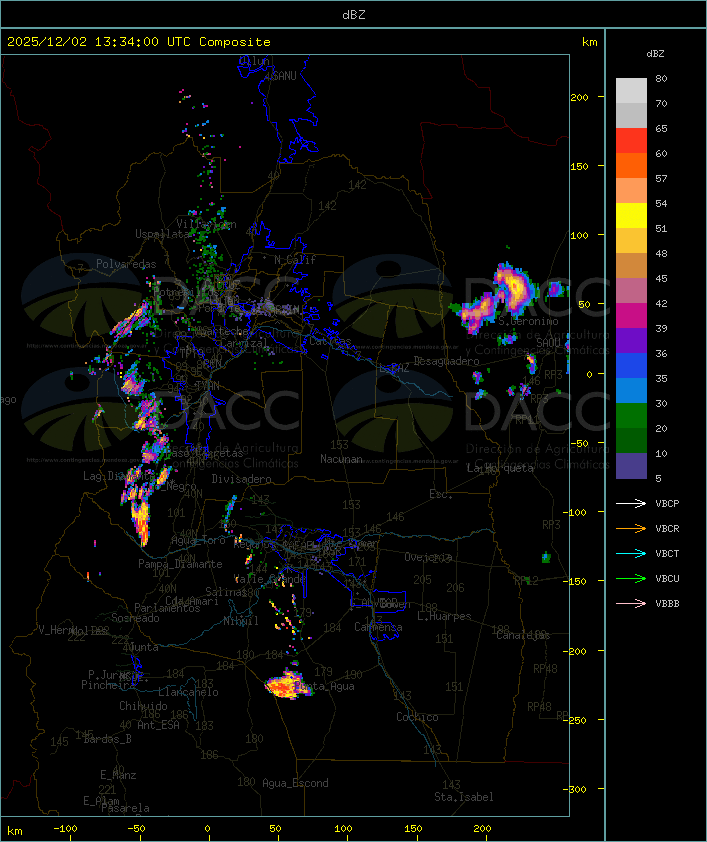Click the Cochico map label
The width and height of the screenshot is (707, 842).
(417, 717)
